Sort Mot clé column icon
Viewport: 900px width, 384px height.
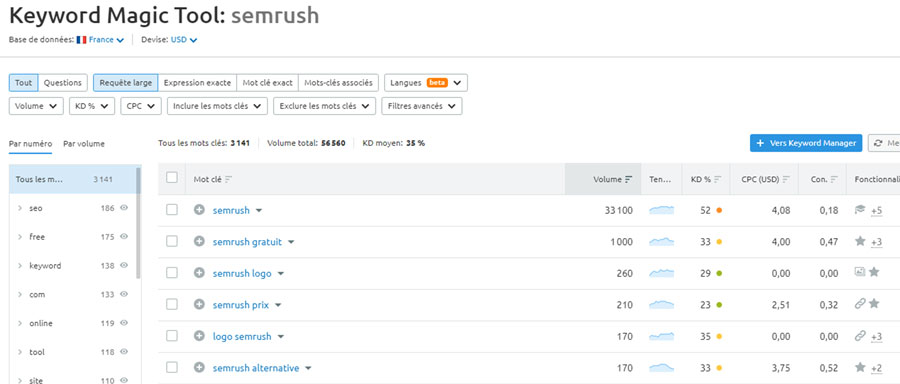click(228, 179)
